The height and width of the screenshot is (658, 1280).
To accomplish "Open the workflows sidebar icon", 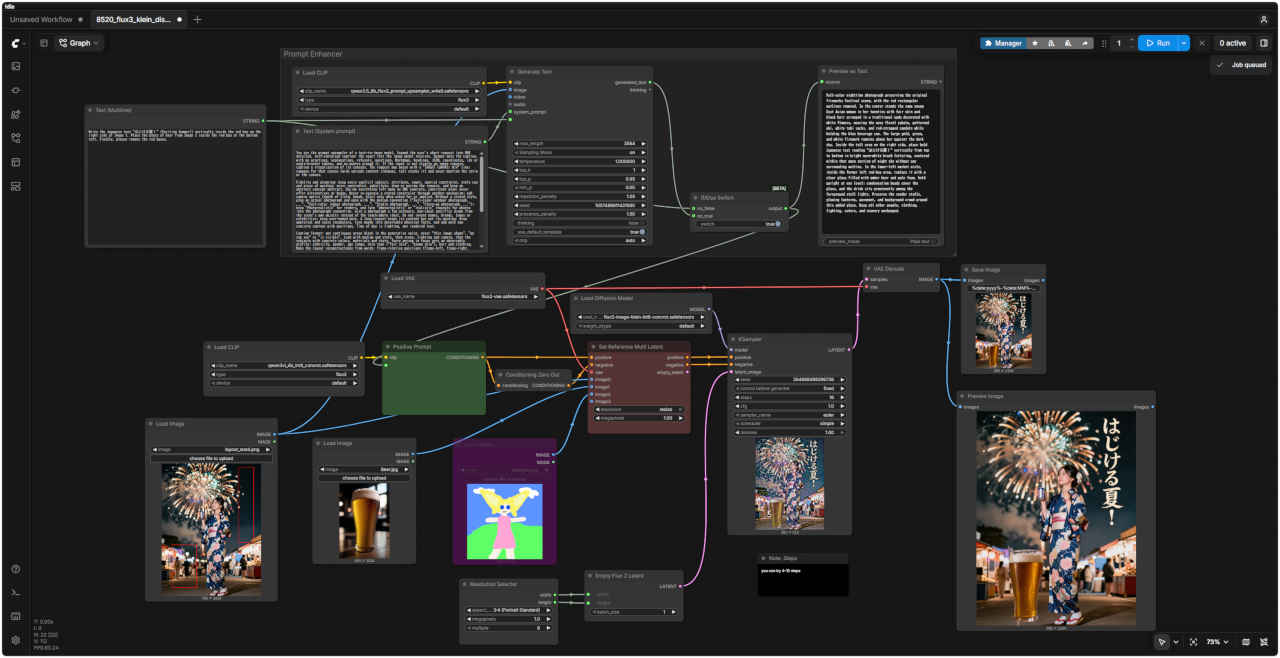I will (16, 138).
